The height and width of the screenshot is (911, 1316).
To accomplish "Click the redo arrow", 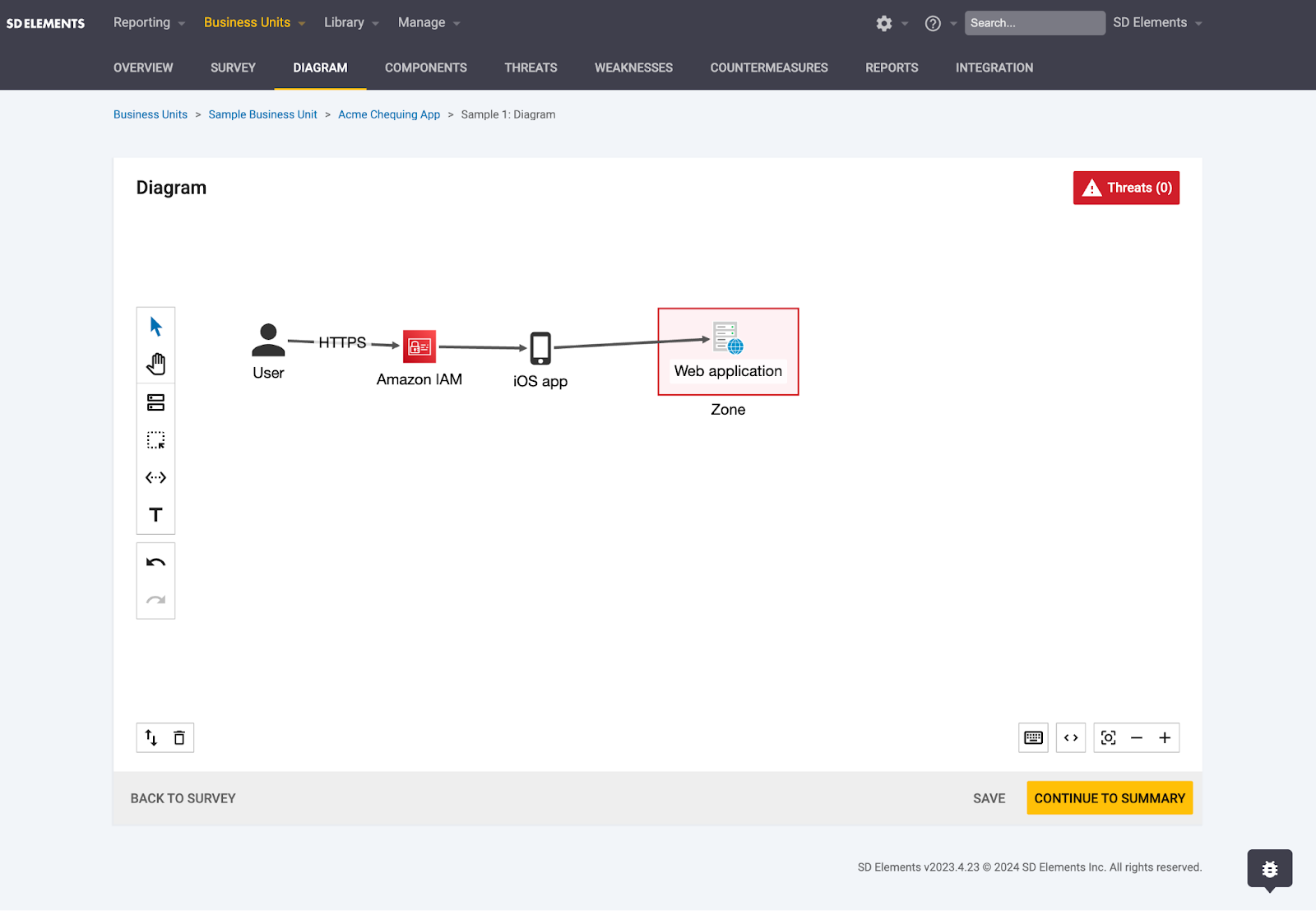I will pos(155,600).
